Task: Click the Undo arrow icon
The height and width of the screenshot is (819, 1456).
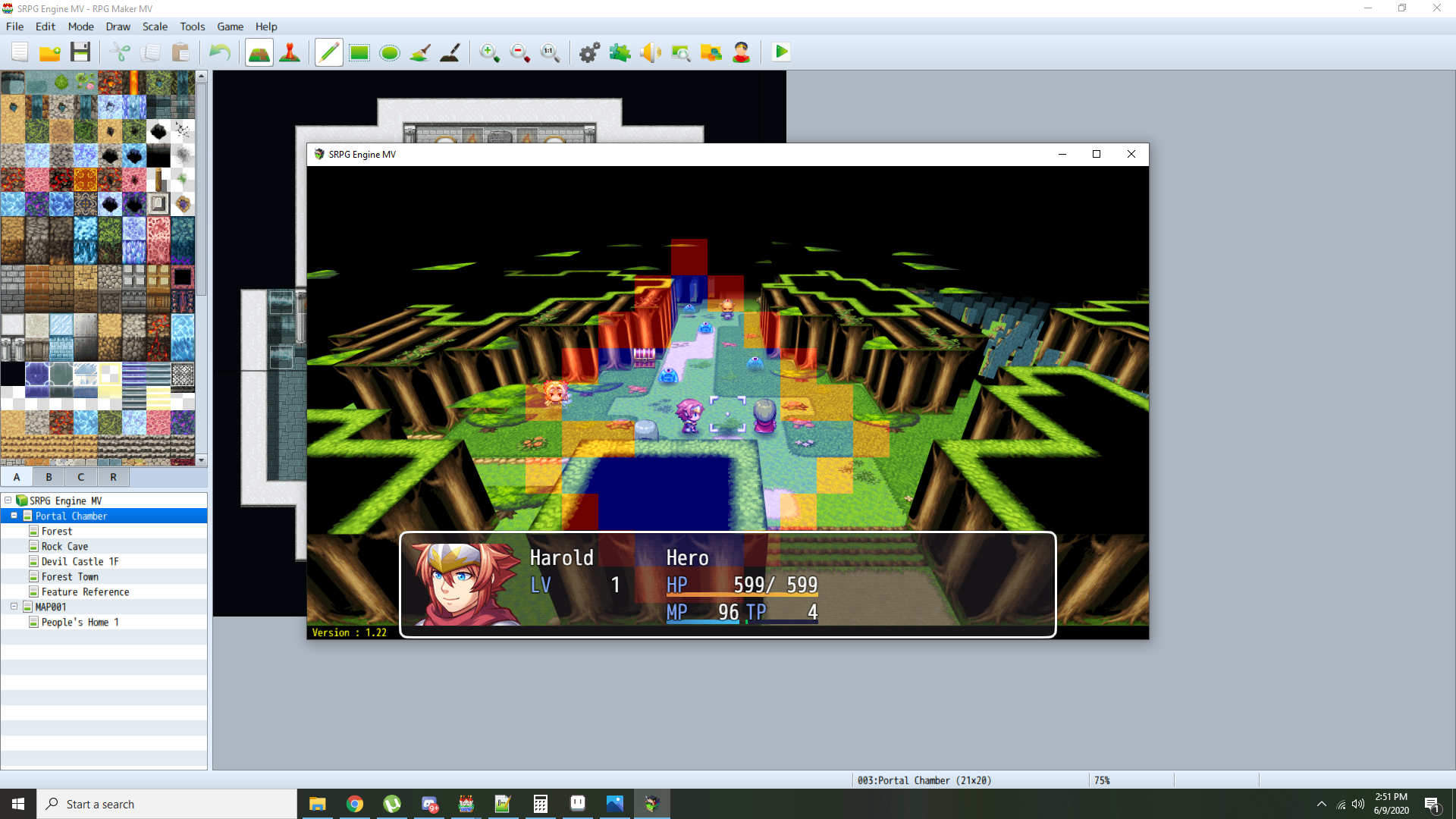Action: (220, 52)
